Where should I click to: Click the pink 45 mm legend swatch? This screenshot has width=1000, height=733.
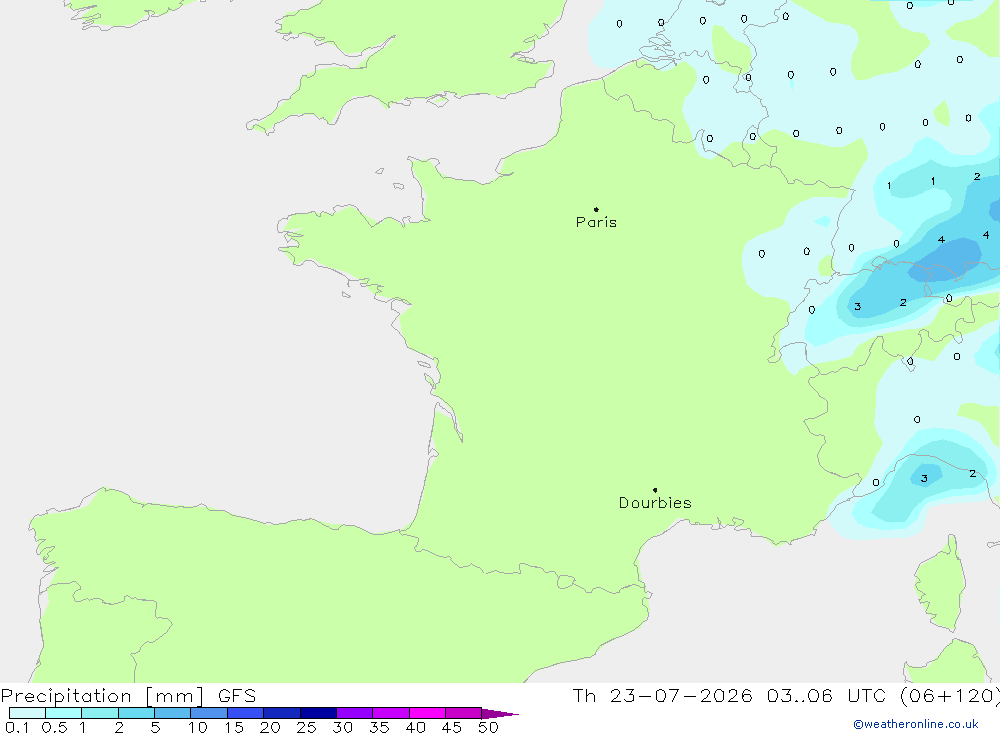(x=464, y=713)
